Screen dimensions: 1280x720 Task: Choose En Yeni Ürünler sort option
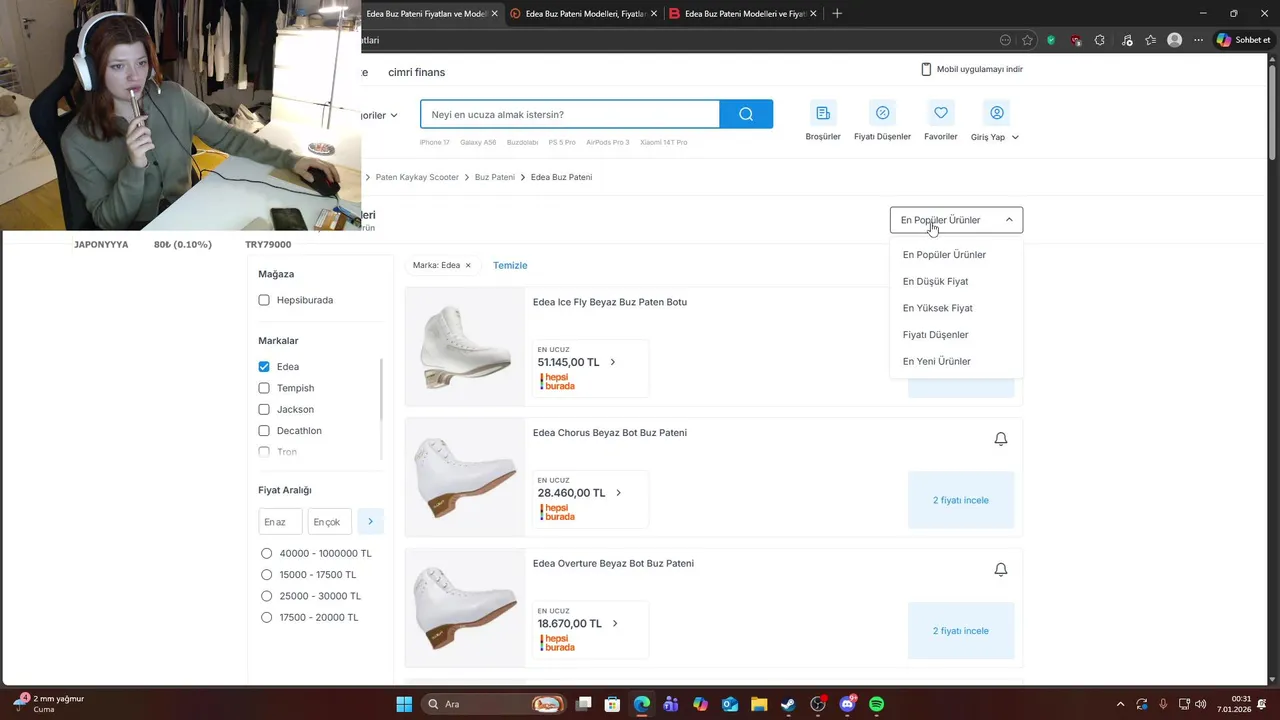coord(936,361)
